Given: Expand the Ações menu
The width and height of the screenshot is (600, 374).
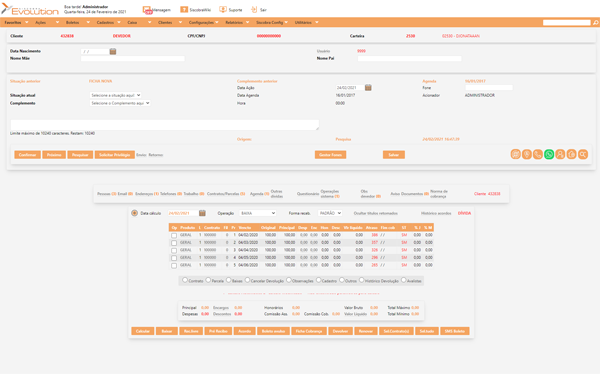Looking at the screenshot, I should click(x=47, y=23).
